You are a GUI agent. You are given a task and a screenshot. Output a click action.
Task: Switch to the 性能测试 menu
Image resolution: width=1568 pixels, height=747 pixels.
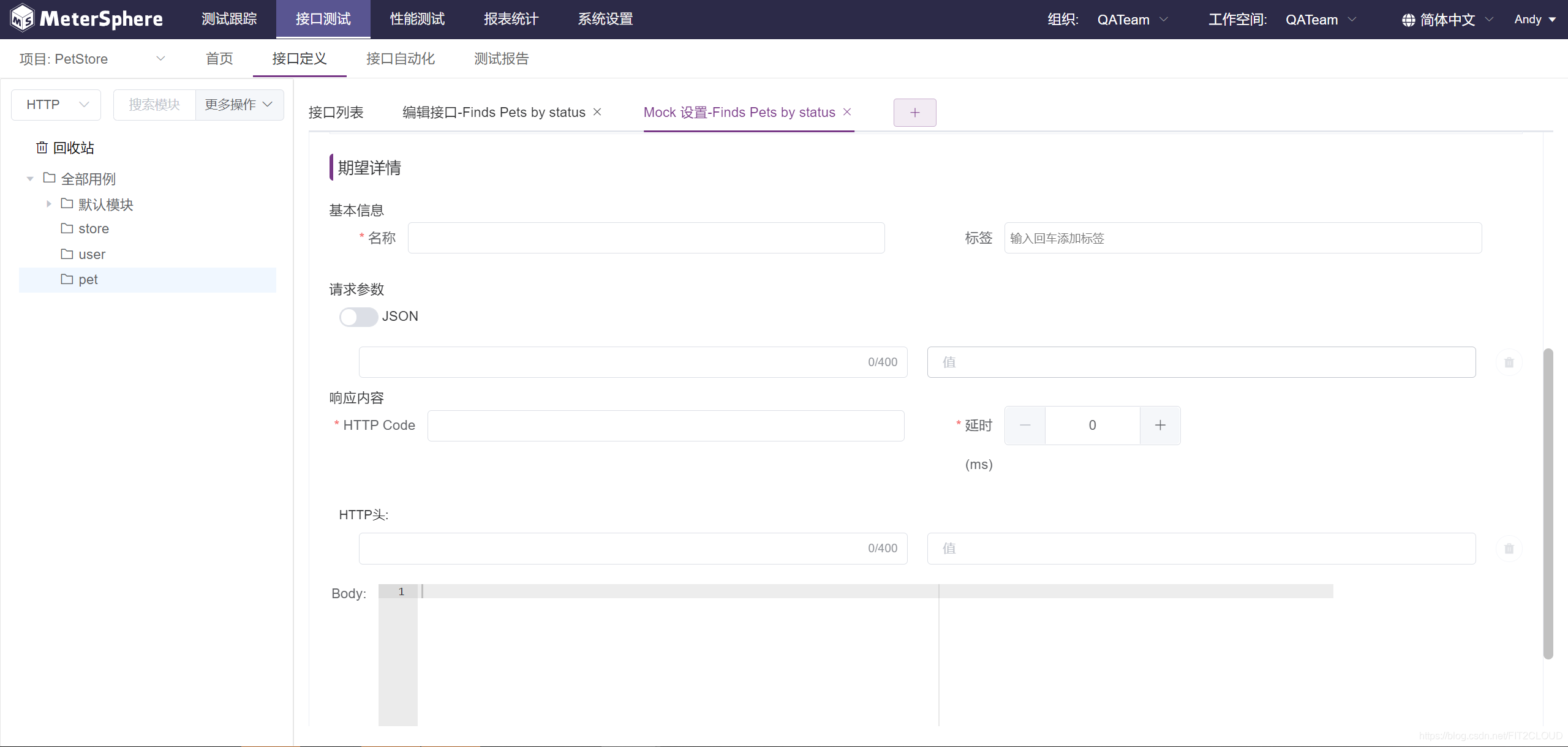click(x=417, y=19)
